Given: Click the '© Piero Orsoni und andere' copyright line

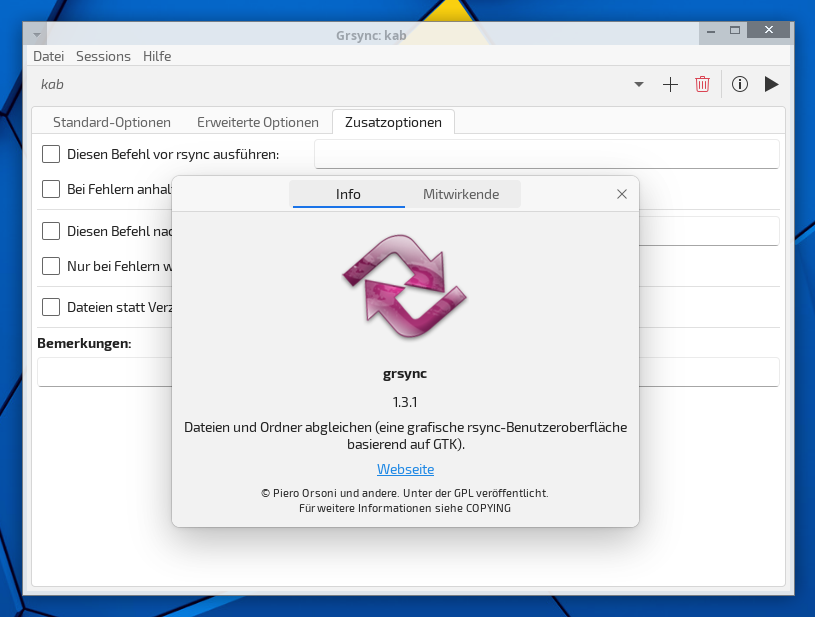Looking at the screenshot, I should click(405, 493).
